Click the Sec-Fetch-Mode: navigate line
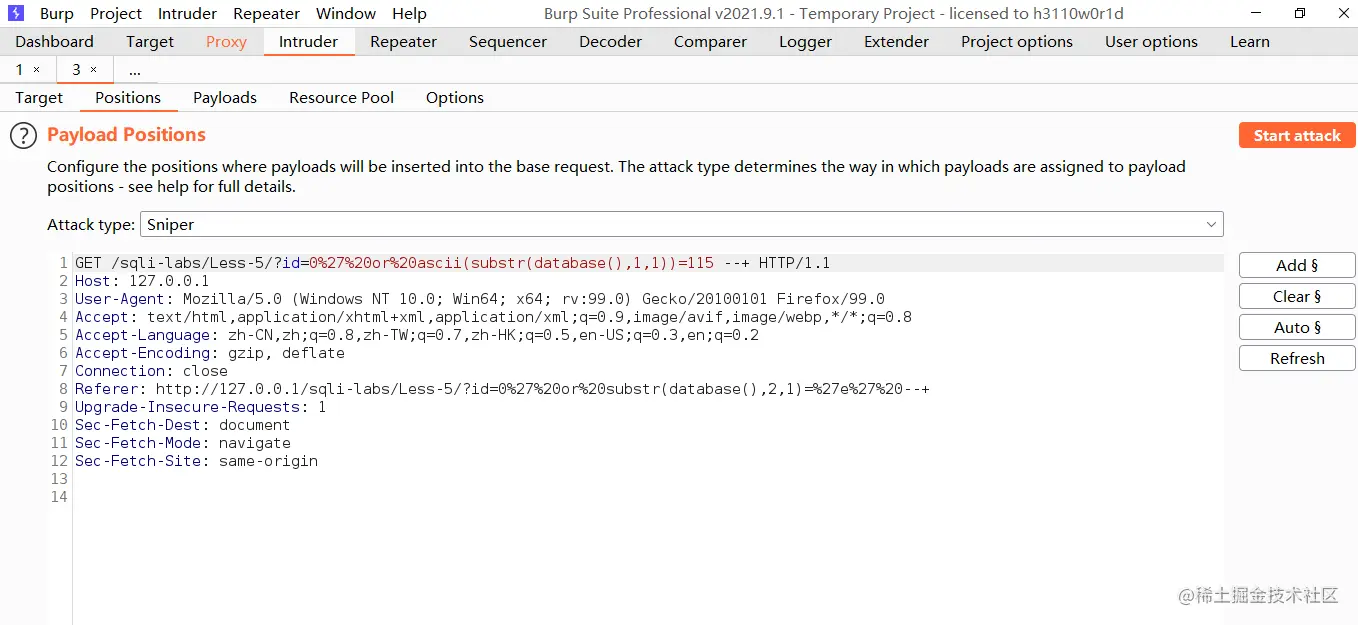 182,443
